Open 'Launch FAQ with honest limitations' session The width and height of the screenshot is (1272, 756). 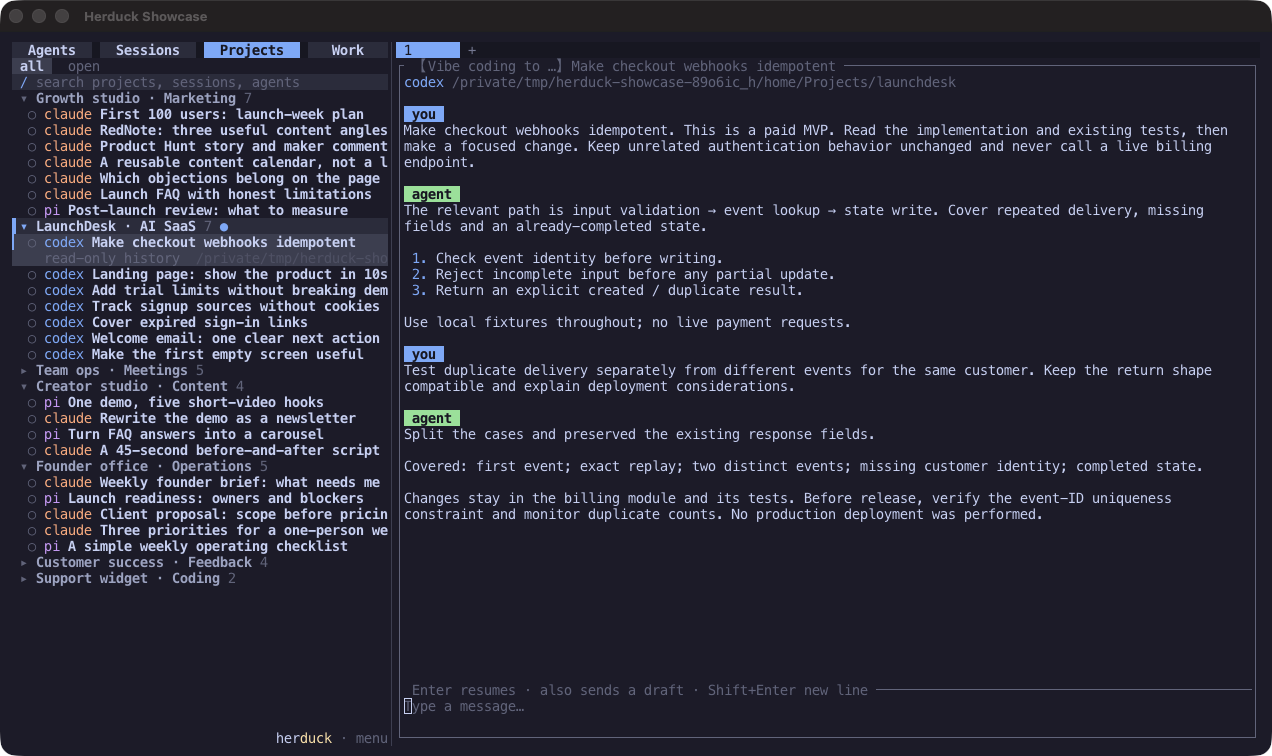point(200,194)
